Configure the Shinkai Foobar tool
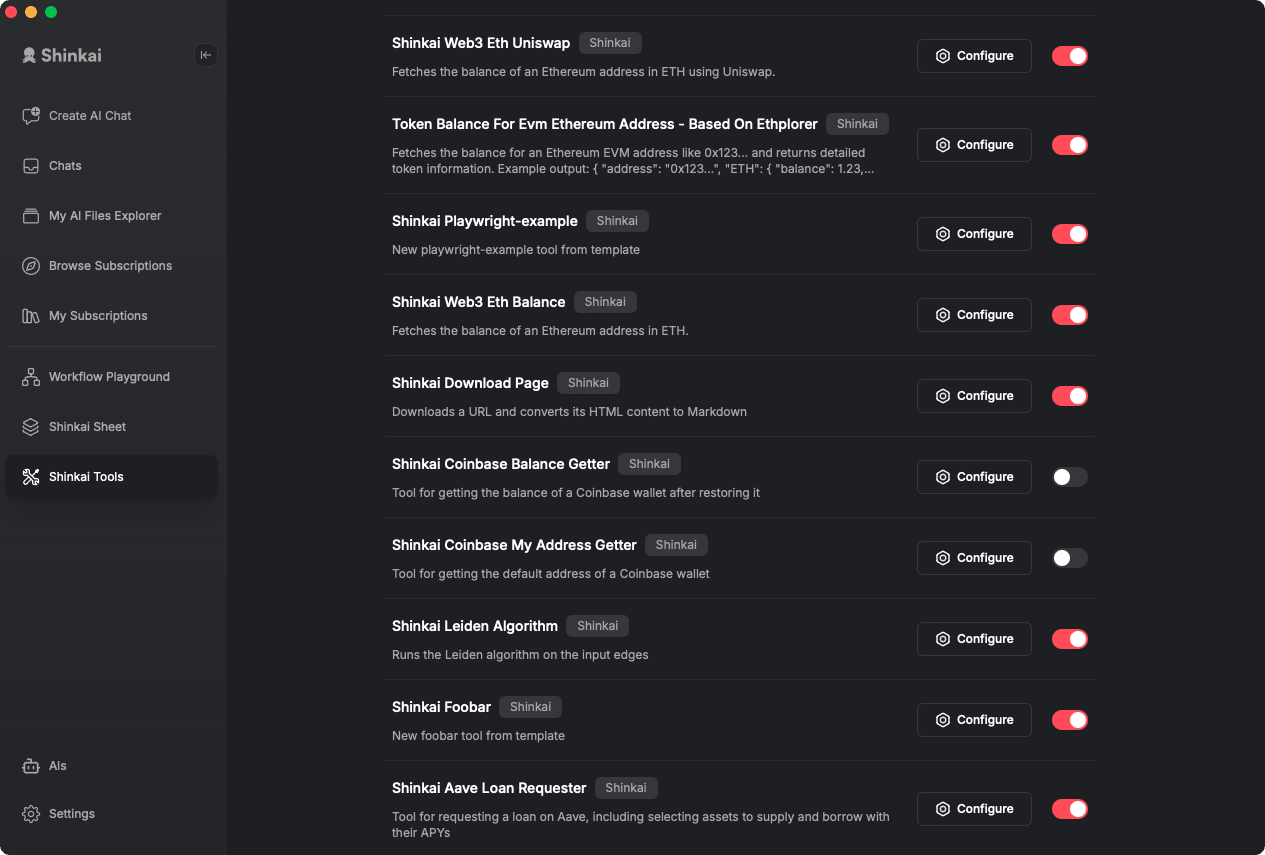 (974, 720)
